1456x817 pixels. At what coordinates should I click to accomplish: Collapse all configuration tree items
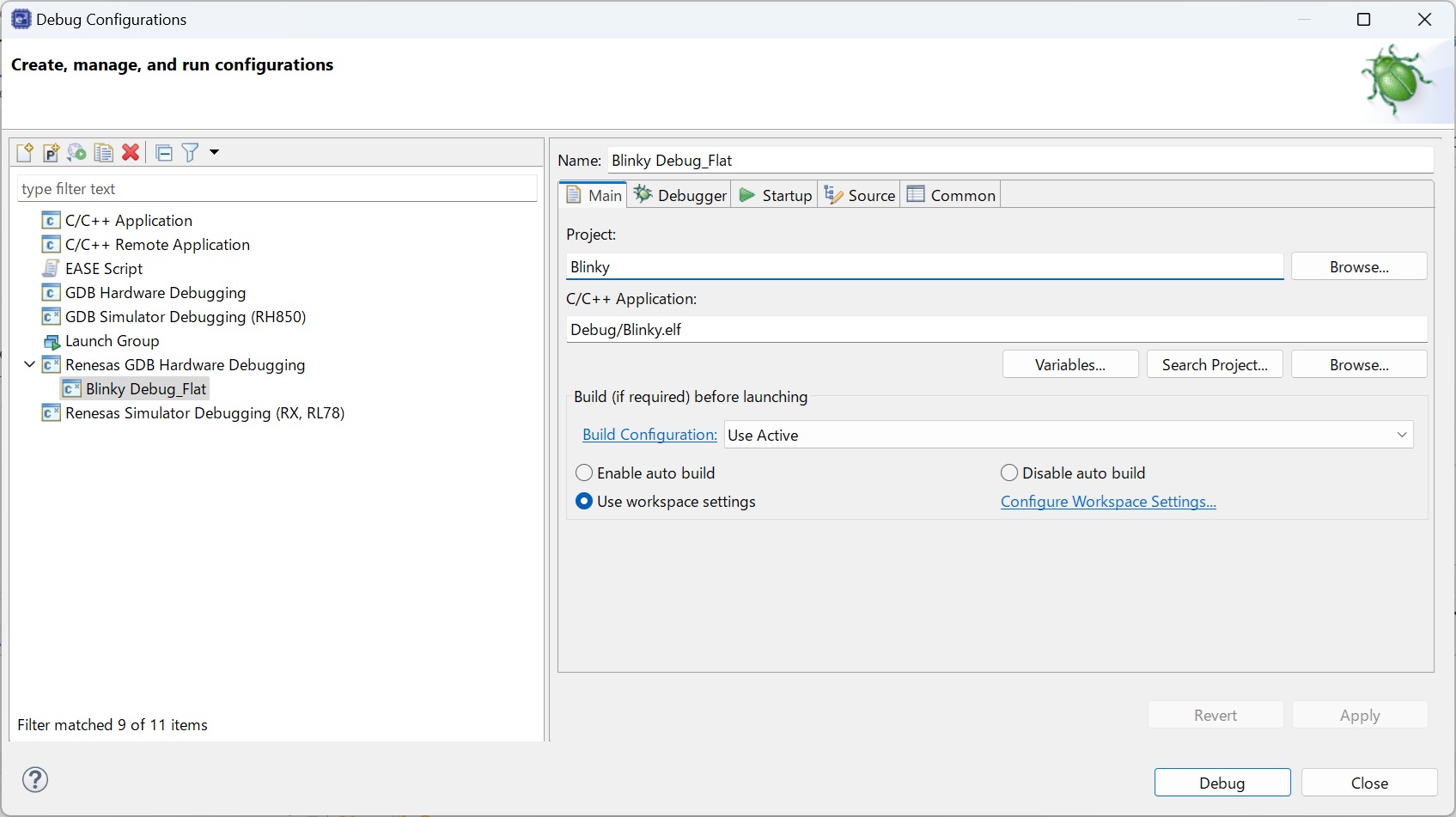[x=164, y=153]
